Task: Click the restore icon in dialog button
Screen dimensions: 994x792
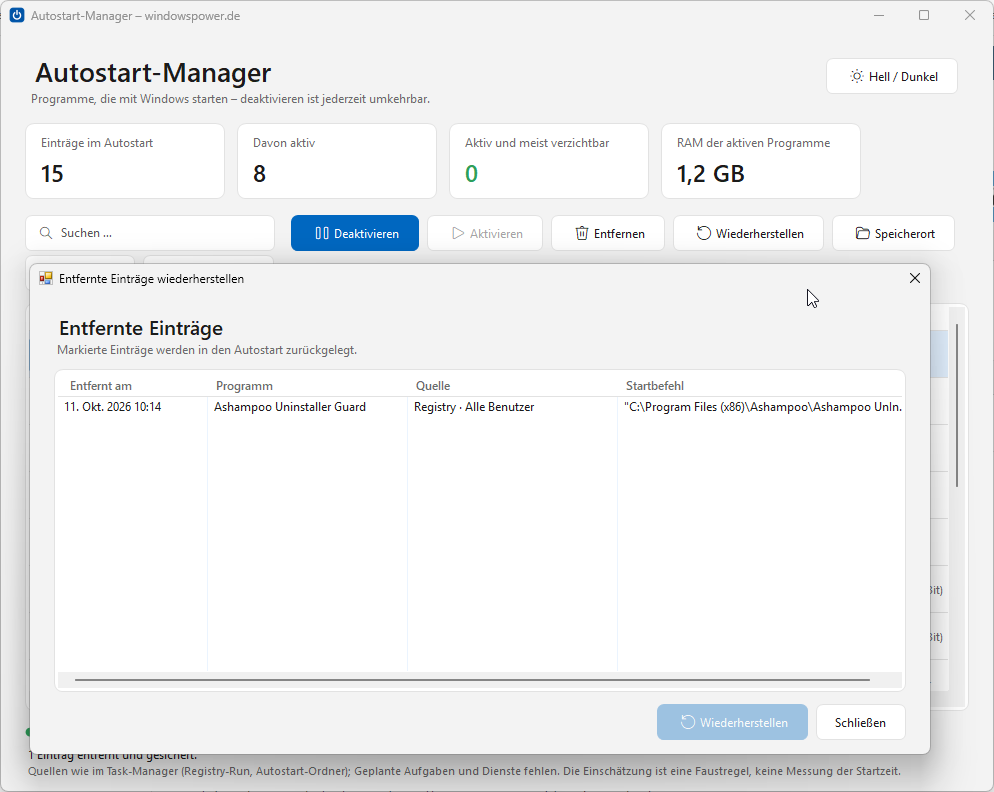Action: [x=687, y=722]
